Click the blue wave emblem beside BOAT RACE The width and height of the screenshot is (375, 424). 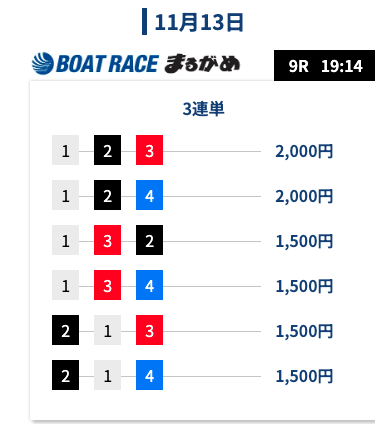43,63
